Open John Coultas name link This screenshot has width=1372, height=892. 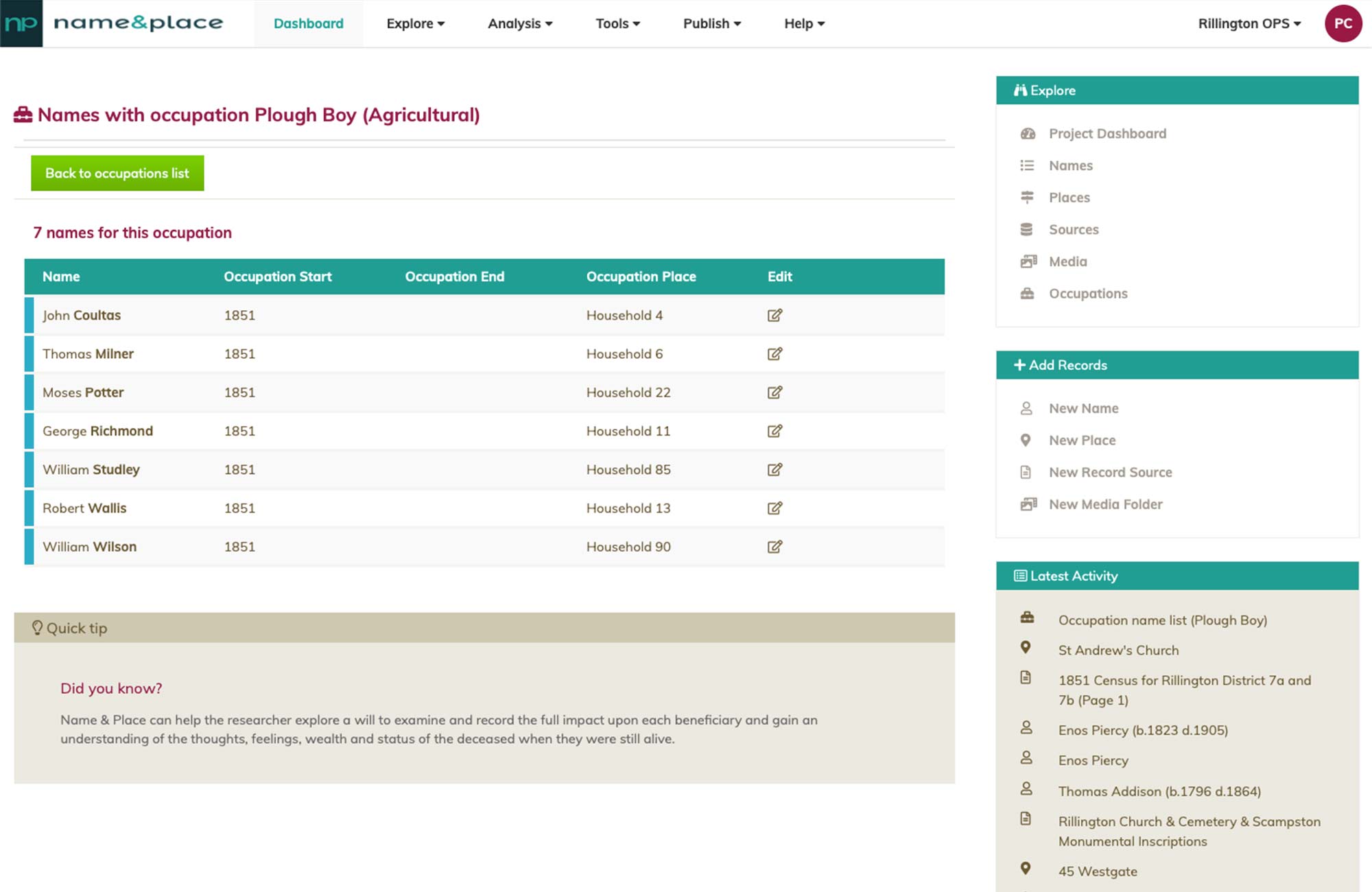coord(82,315)
